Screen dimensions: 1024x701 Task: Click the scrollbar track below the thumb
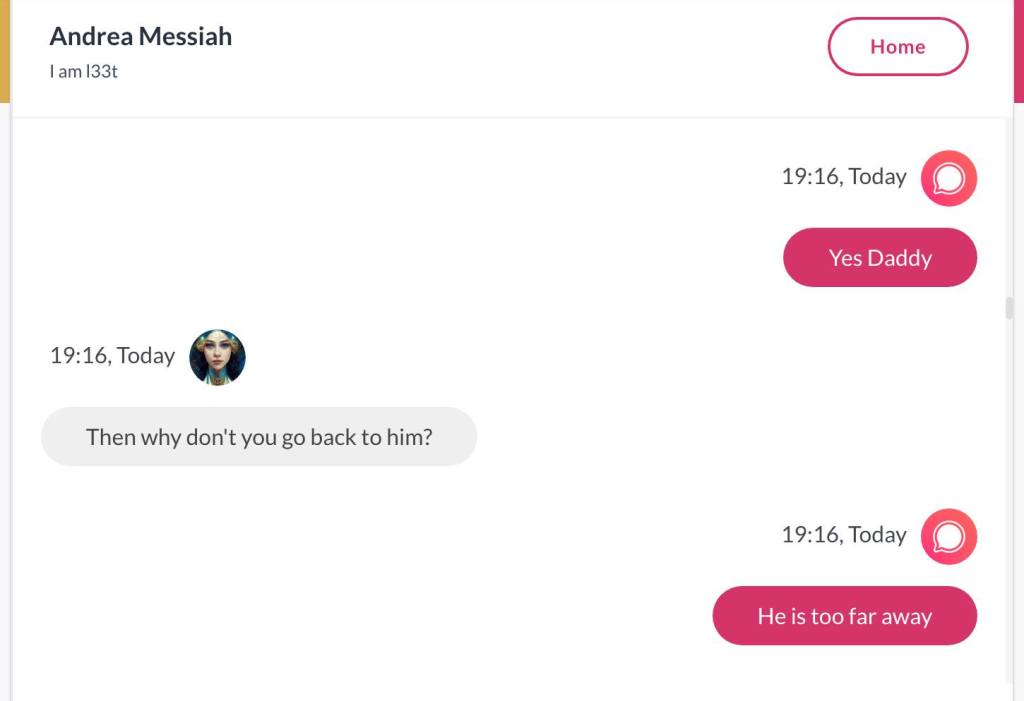pos(1009,500)
